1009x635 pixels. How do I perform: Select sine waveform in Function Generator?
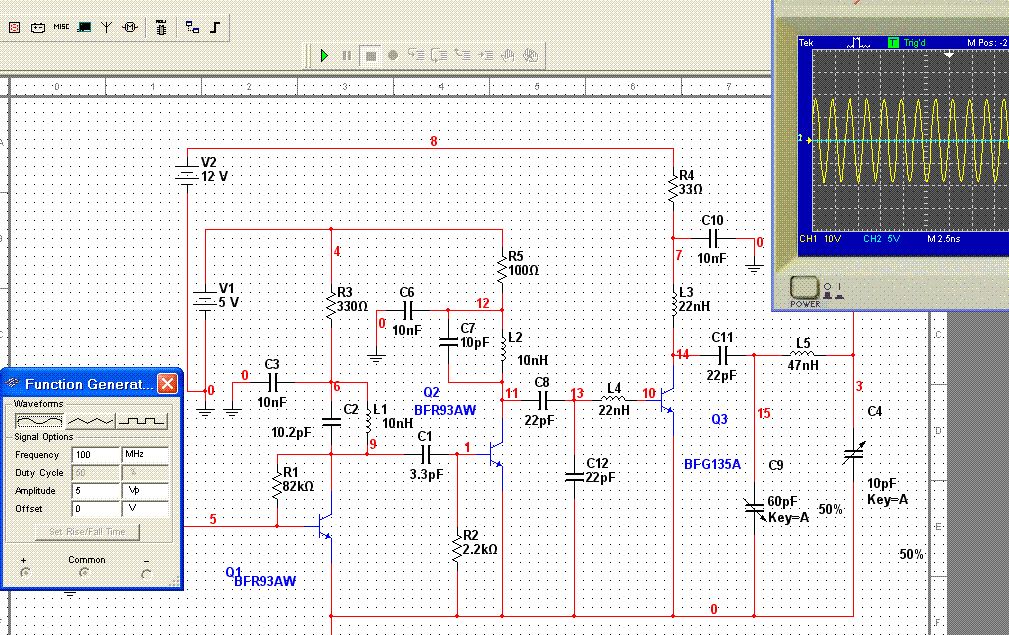pyautogui.click(x=39, y=421)
